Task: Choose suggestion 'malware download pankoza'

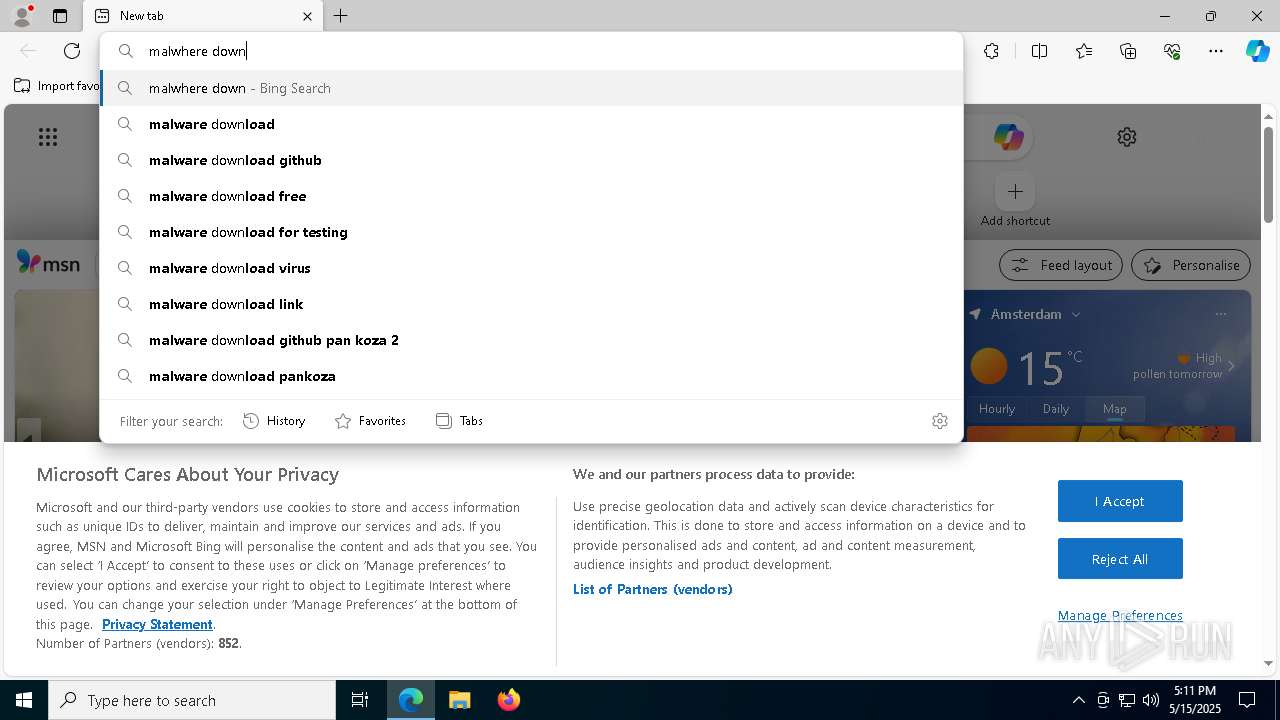Action: [531, 376]
